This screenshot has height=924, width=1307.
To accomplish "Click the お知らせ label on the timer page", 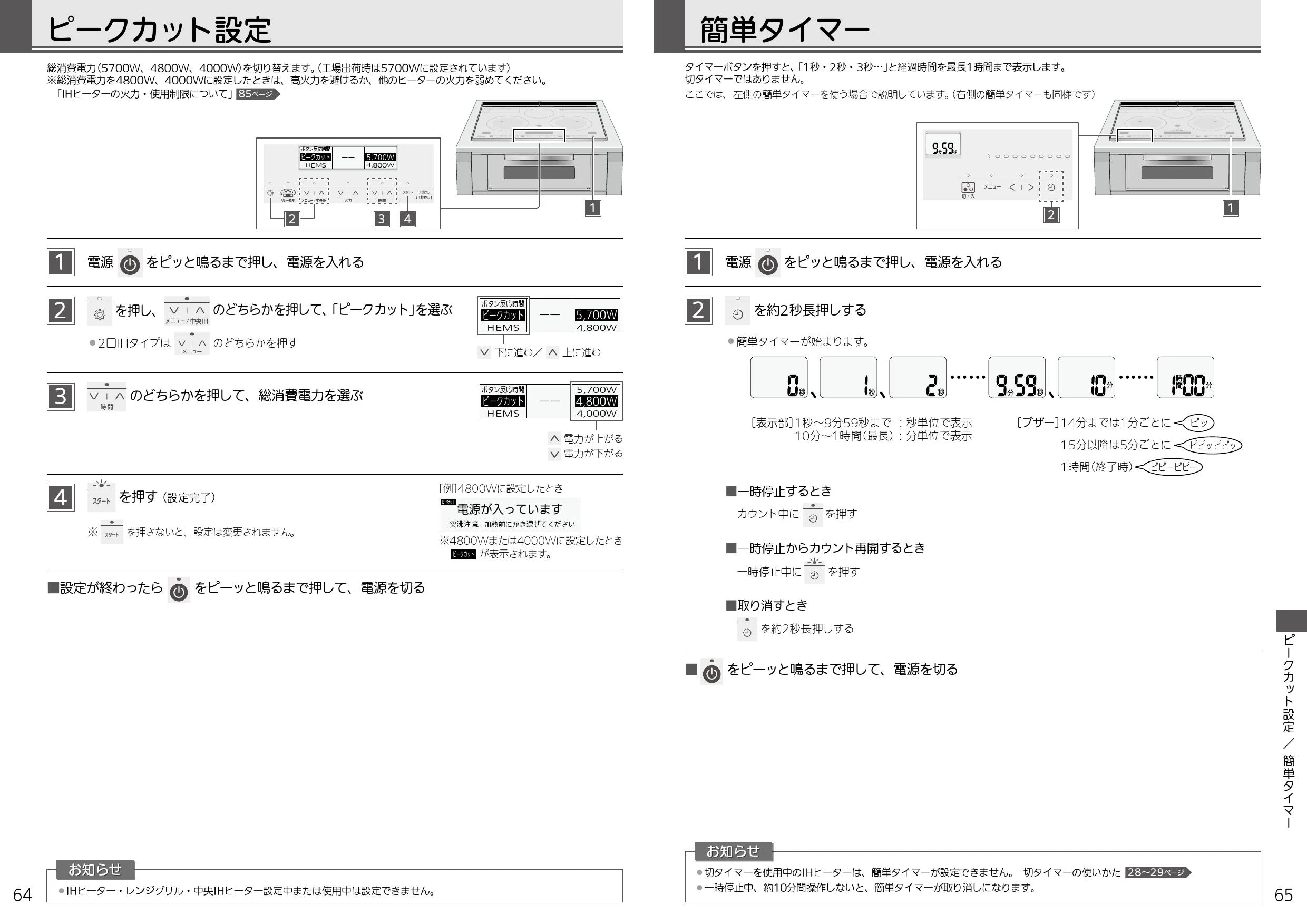I will tap(733, 851).
